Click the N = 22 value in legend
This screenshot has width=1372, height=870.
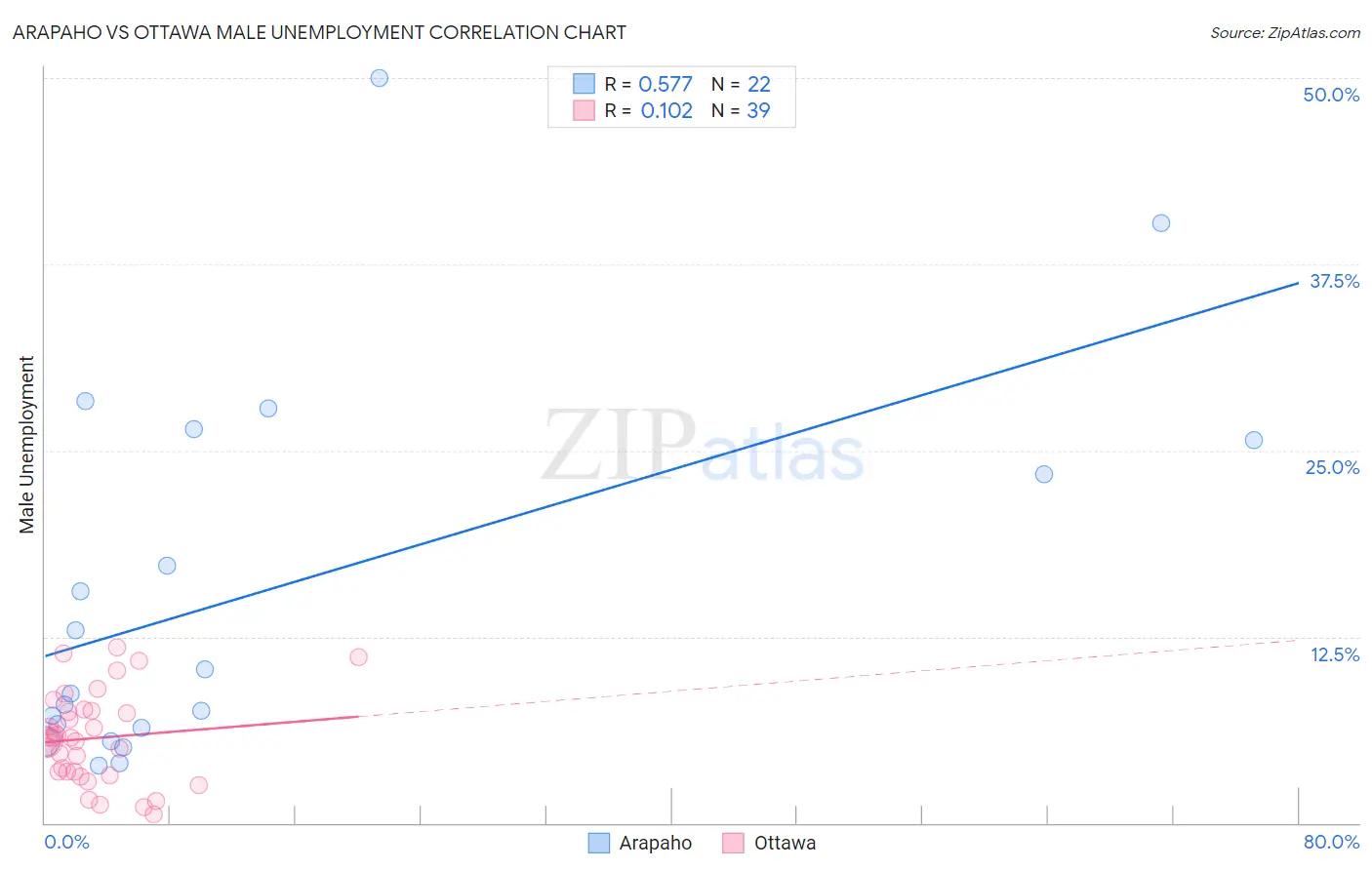[741, 84]
